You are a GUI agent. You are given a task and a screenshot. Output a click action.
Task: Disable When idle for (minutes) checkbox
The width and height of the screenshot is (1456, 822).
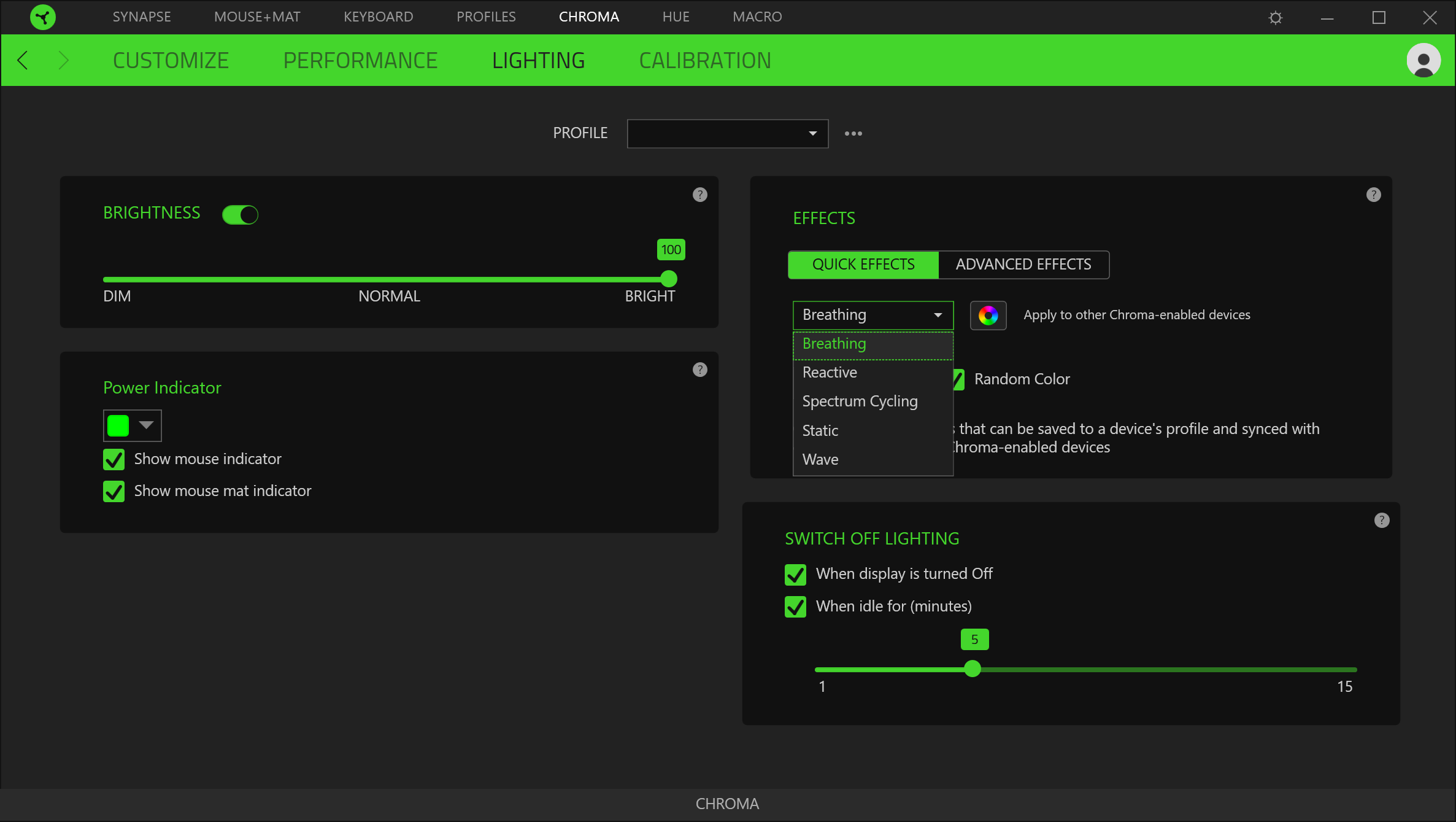click(x=796, y=607)
